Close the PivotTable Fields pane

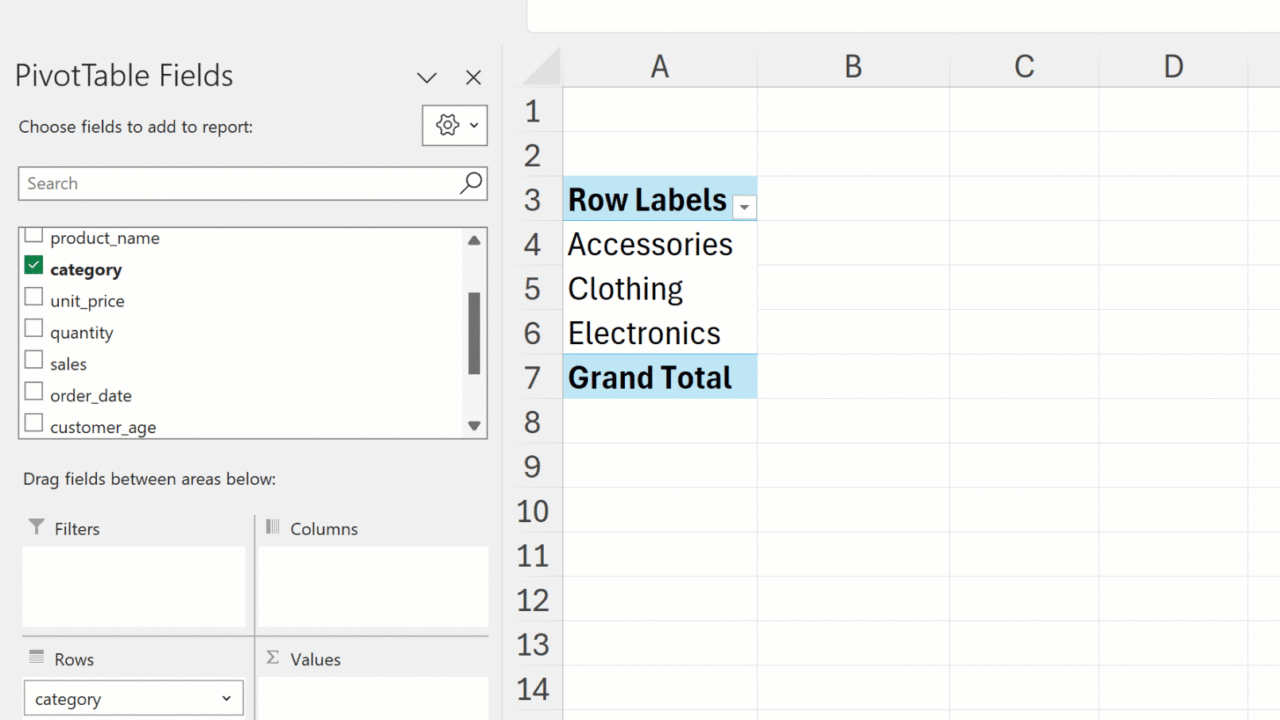point(474,78)
